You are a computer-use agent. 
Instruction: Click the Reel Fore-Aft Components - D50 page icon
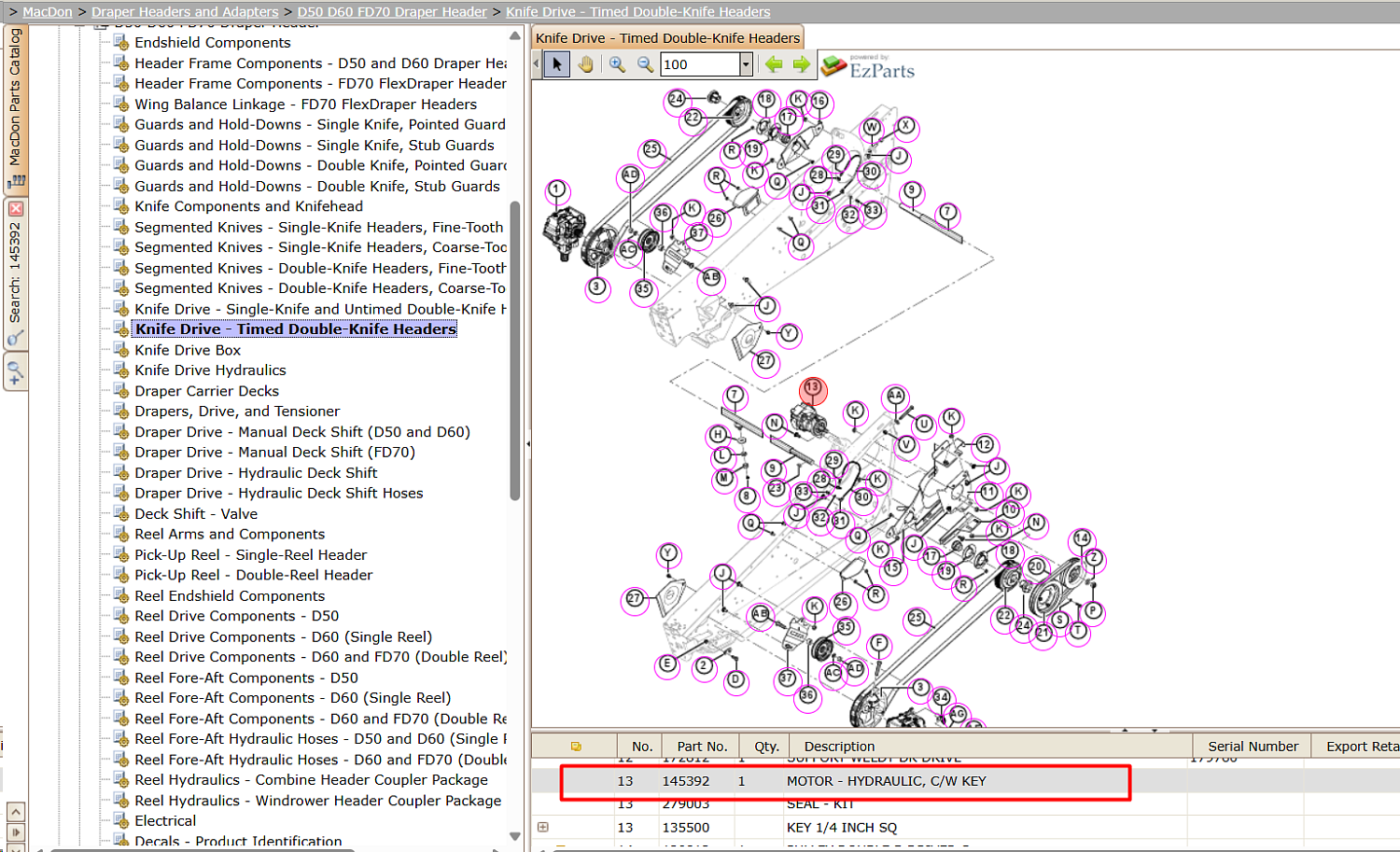[x=121, y=678]
